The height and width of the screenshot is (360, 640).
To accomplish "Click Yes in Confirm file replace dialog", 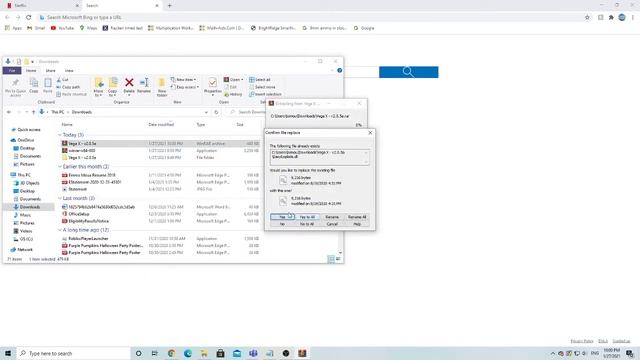I will pos(282,217).
